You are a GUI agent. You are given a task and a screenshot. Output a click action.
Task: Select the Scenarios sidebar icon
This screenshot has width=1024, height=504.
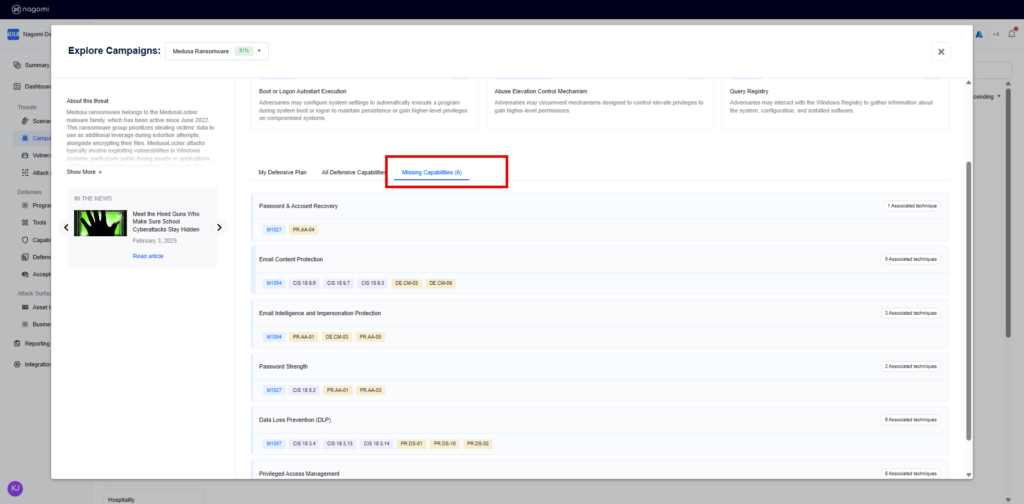(x=25, y=121)
